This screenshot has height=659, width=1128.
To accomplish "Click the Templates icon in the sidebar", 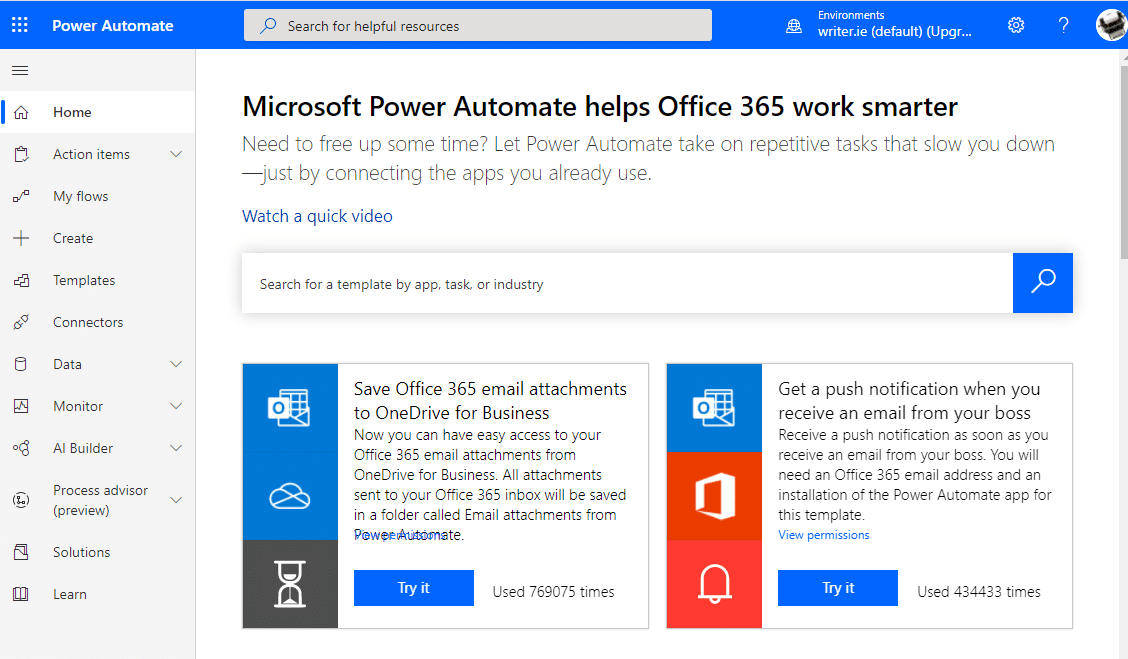I will pos(22,280).
